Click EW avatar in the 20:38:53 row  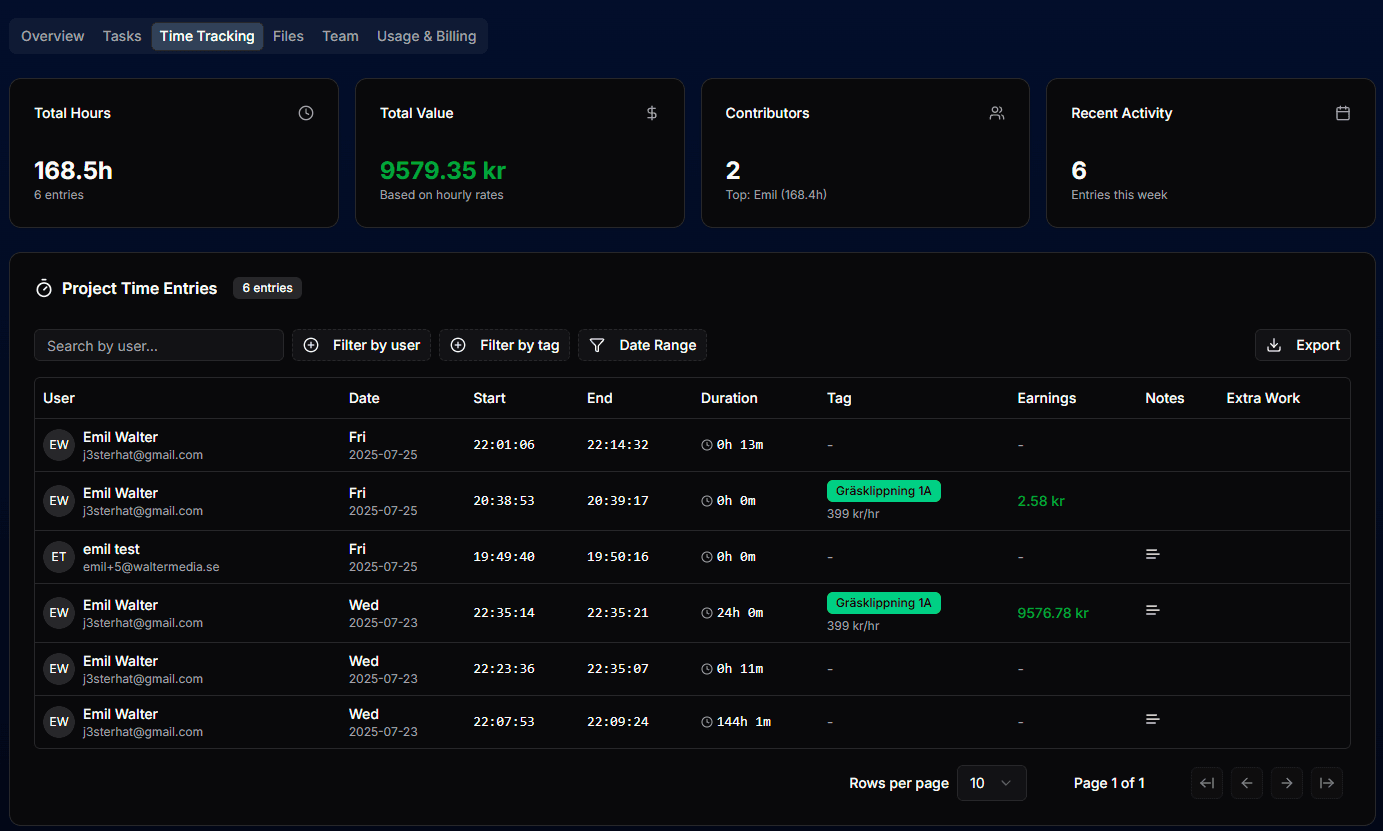59,501
